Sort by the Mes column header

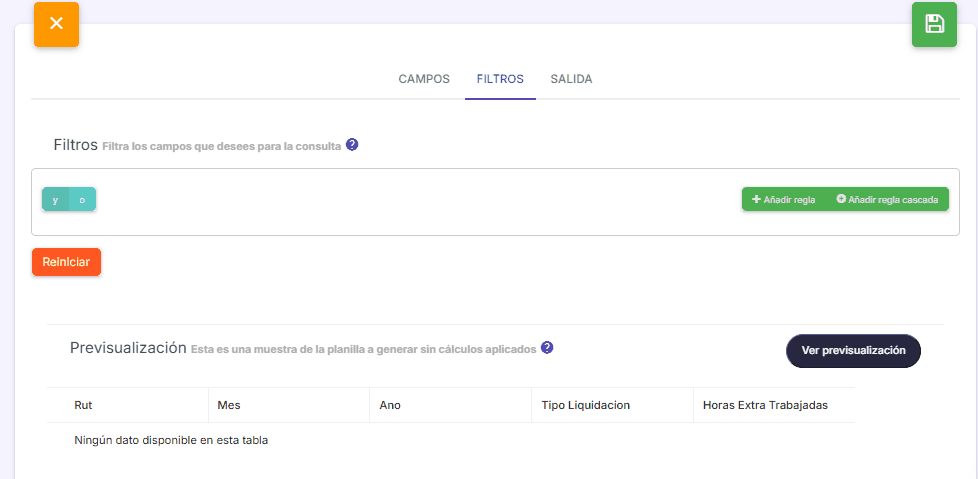[x=289, y=405]
